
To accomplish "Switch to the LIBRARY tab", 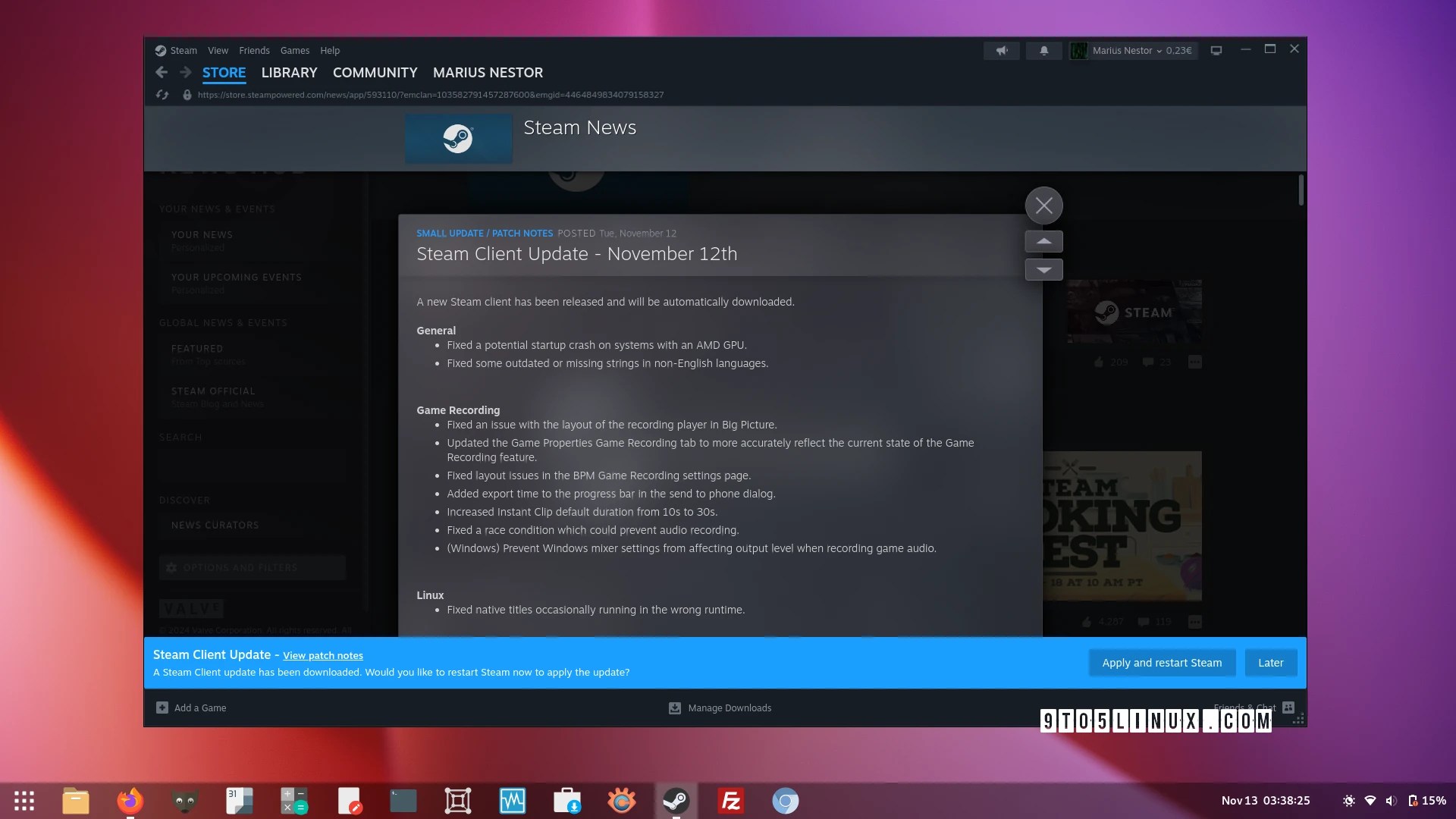I will tap(289, 73).
